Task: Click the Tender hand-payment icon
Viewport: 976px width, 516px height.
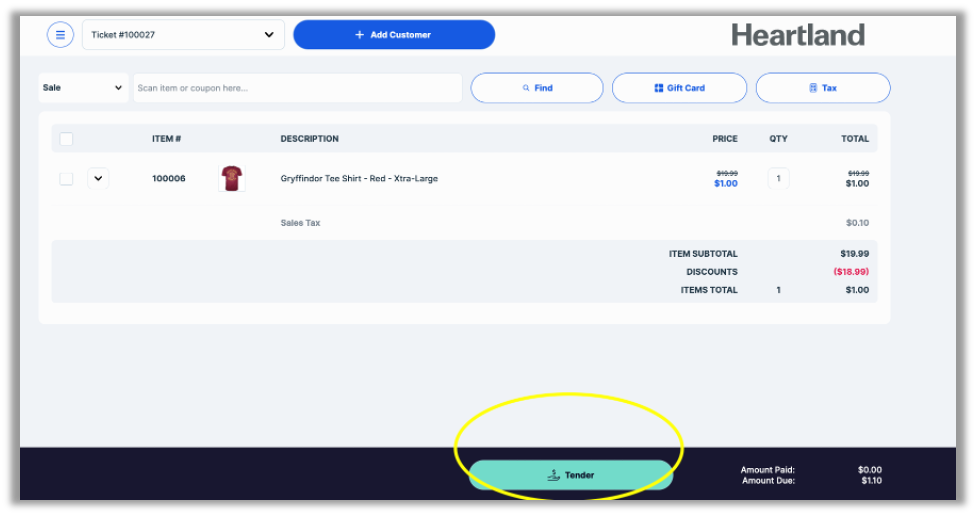Action: tap(553, 475)
